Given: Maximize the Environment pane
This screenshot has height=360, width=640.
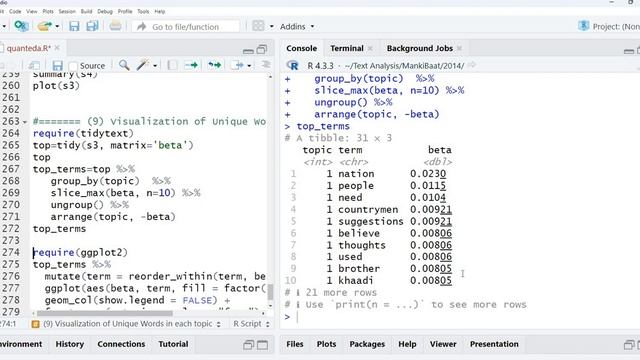Looking at the screenshot, I should pos(262,345).
